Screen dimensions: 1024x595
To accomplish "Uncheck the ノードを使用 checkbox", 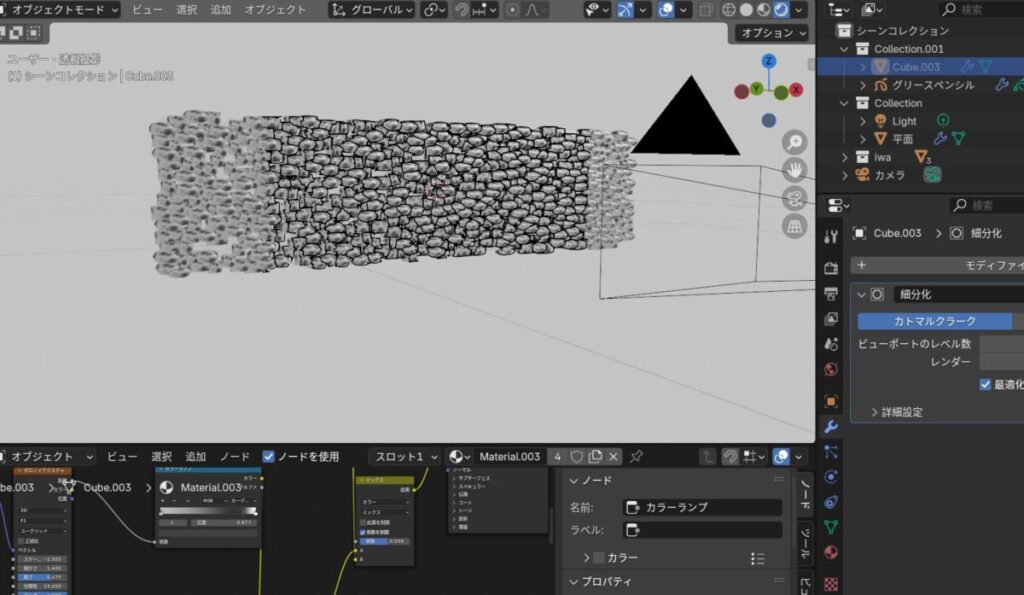I will point(268,457).
